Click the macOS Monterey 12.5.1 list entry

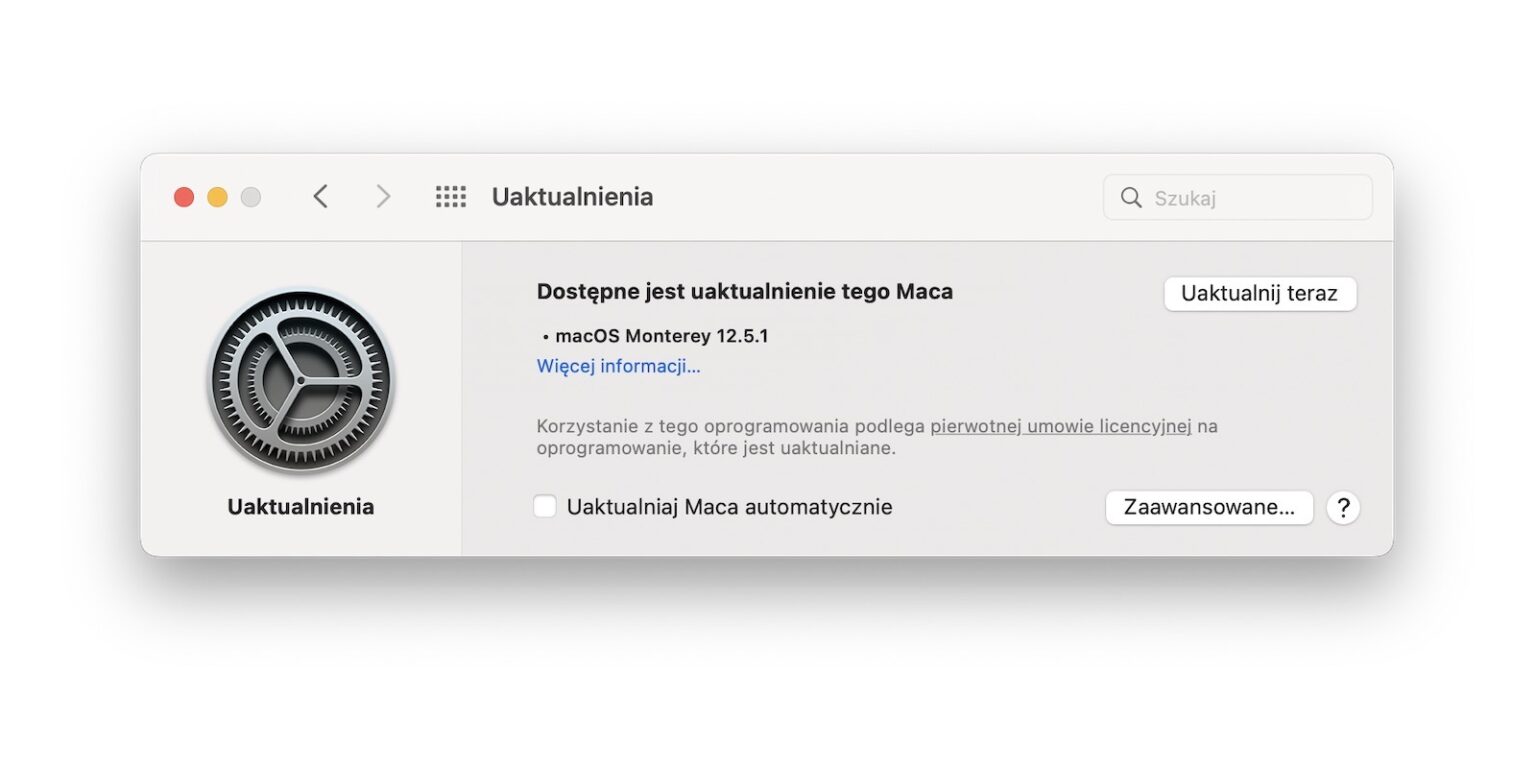tap(660, 335)
